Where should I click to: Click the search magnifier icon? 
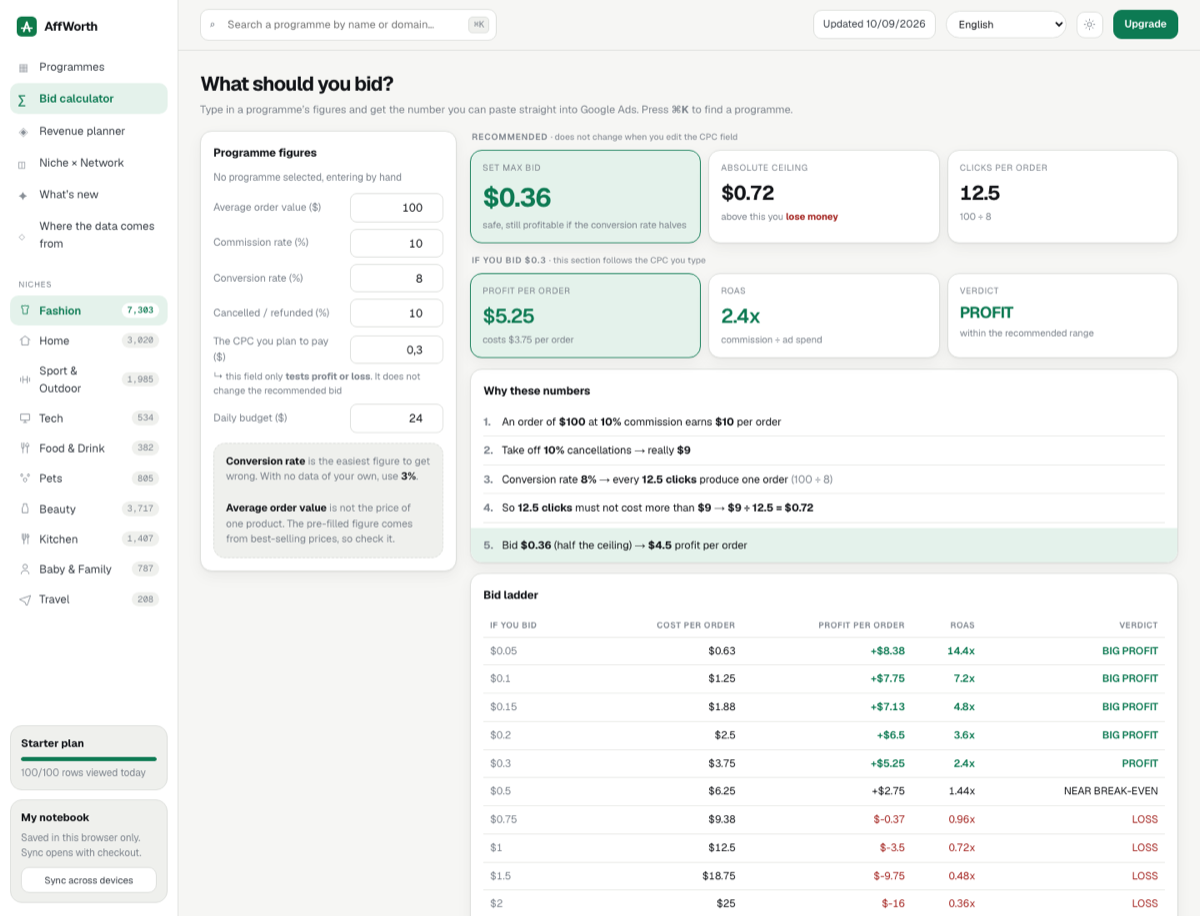coord(212,25)
